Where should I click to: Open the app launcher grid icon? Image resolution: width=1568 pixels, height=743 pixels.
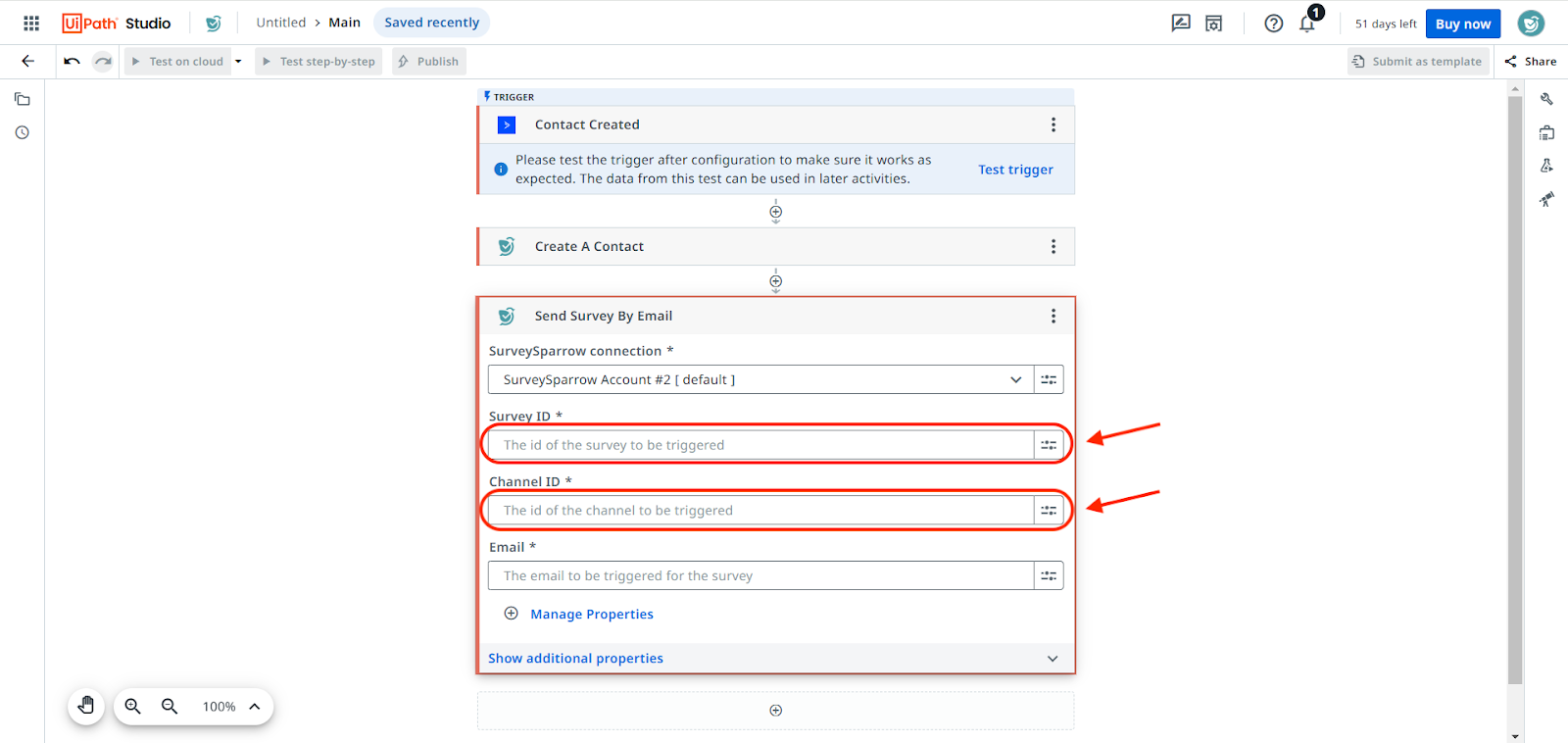coord(31,23)
